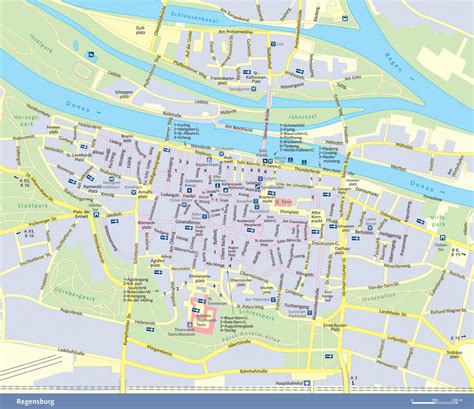Click the Ostenallee label

tap(379, 296)
